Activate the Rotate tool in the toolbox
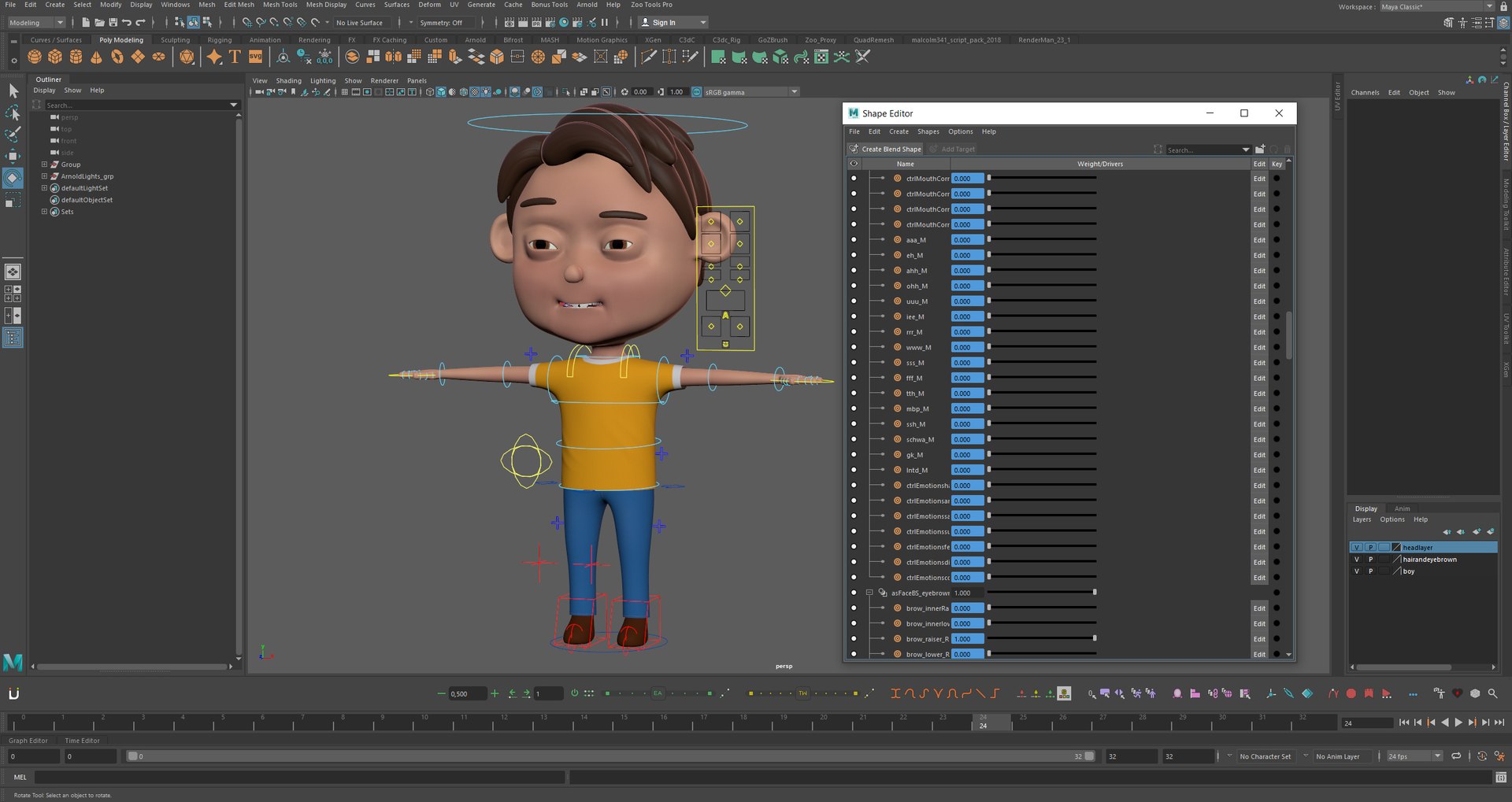Screen dimensions: 1512x802 click(13, 178)
